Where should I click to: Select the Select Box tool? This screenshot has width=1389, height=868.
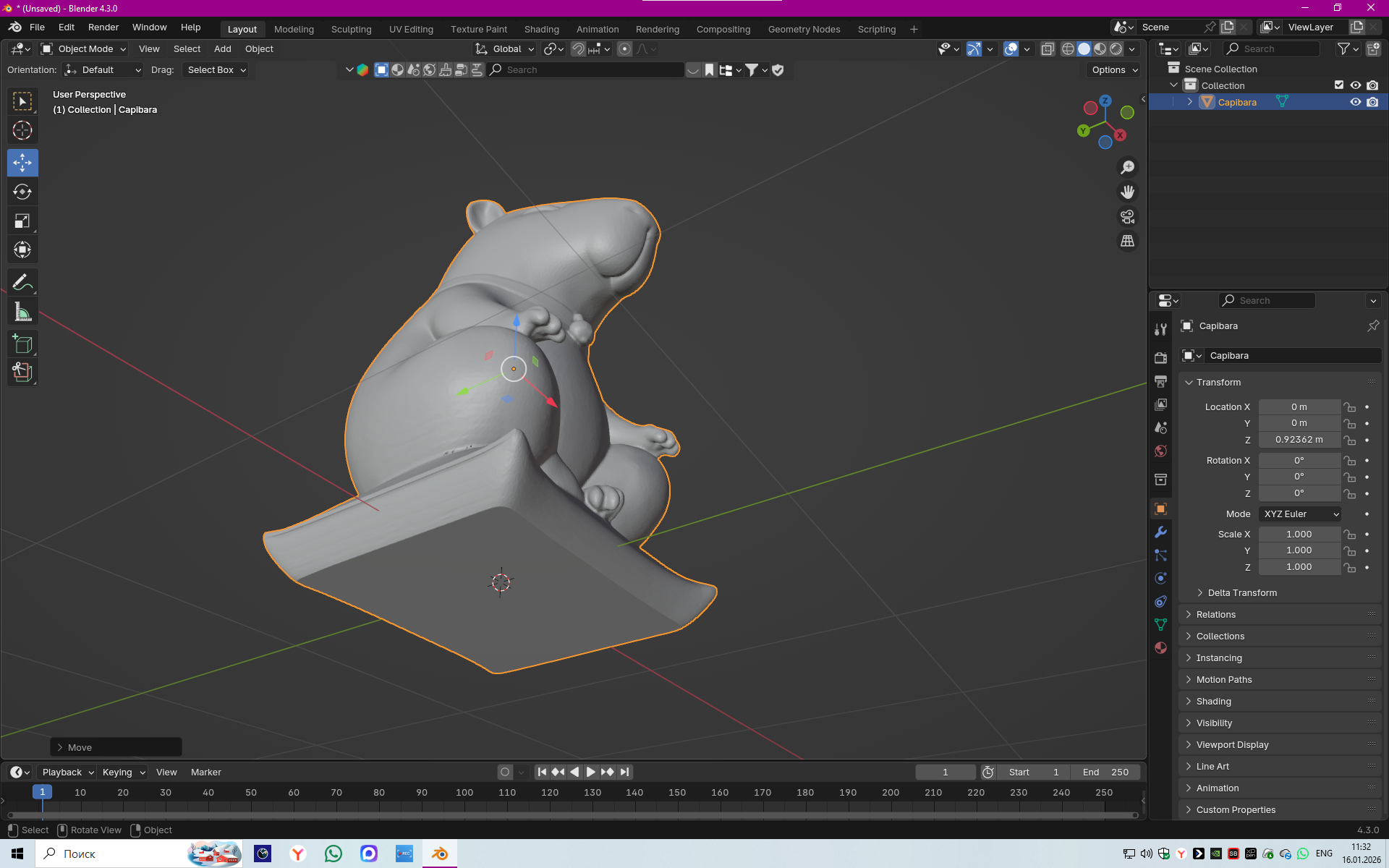(22, 102)
